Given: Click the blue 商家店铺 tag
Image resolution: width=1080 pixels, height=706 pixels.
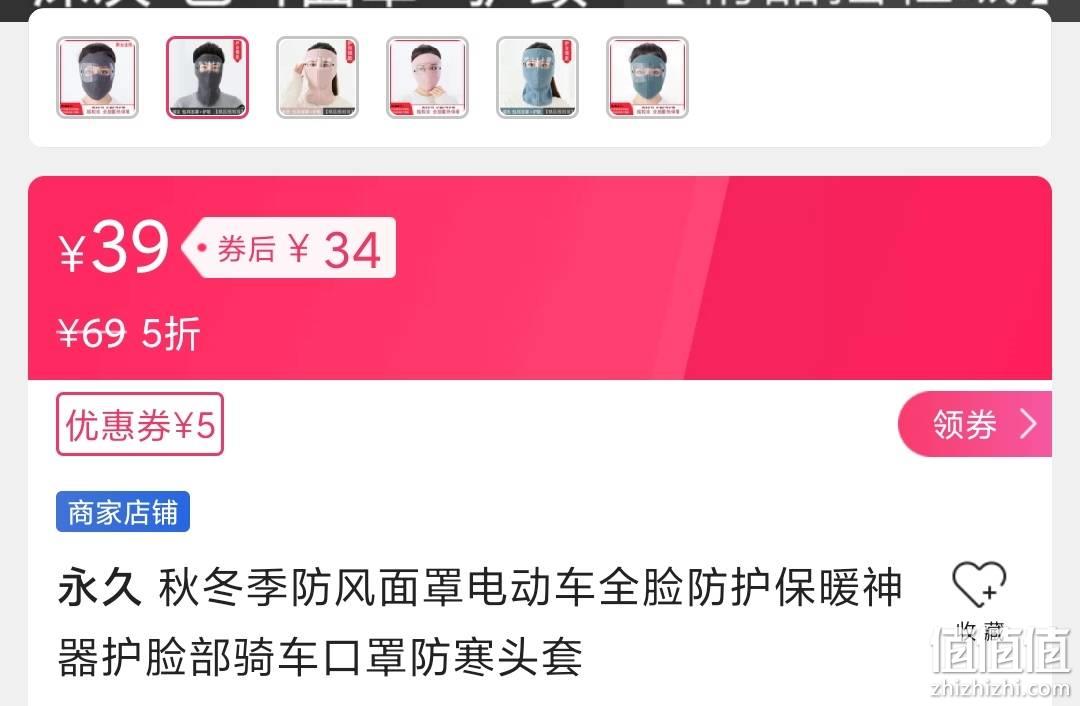Looking at the screenshot, I should [x=123, y=512].
